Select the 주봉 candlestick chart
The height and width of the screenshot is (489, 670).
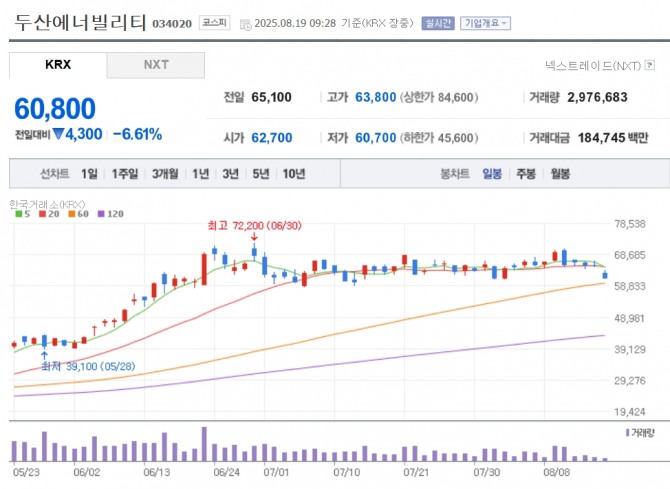(x=526, y=174)
